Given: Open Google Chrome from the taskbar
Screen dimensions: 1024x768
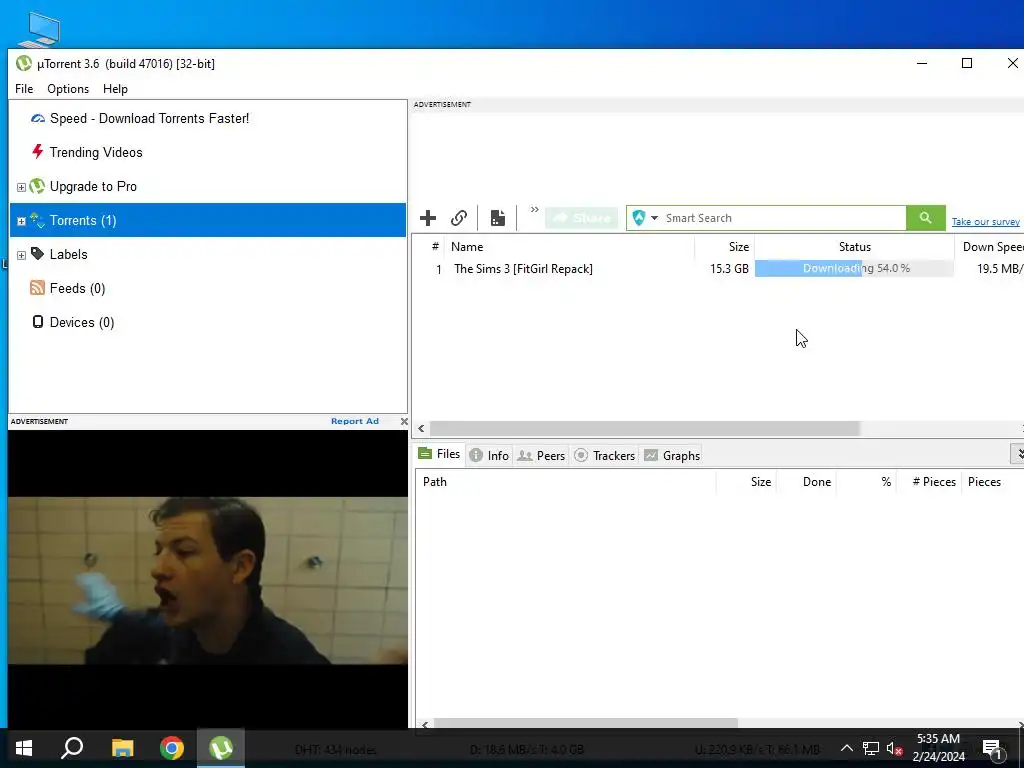Looking at the screenshot, I should point(172,748).
